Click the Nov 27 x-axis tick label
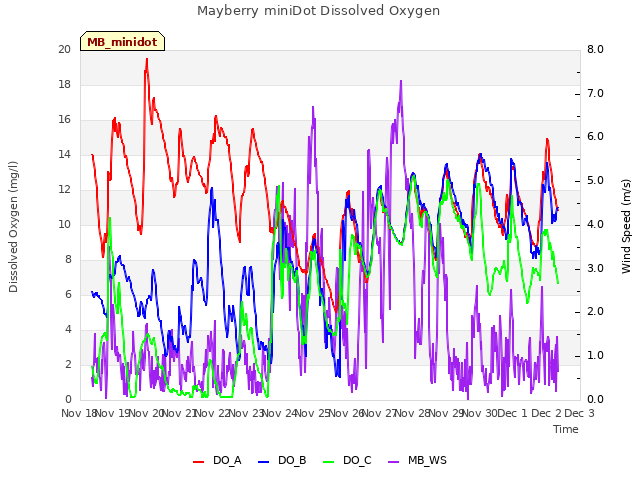Viewport: 640px width, 480px height. 380,413
